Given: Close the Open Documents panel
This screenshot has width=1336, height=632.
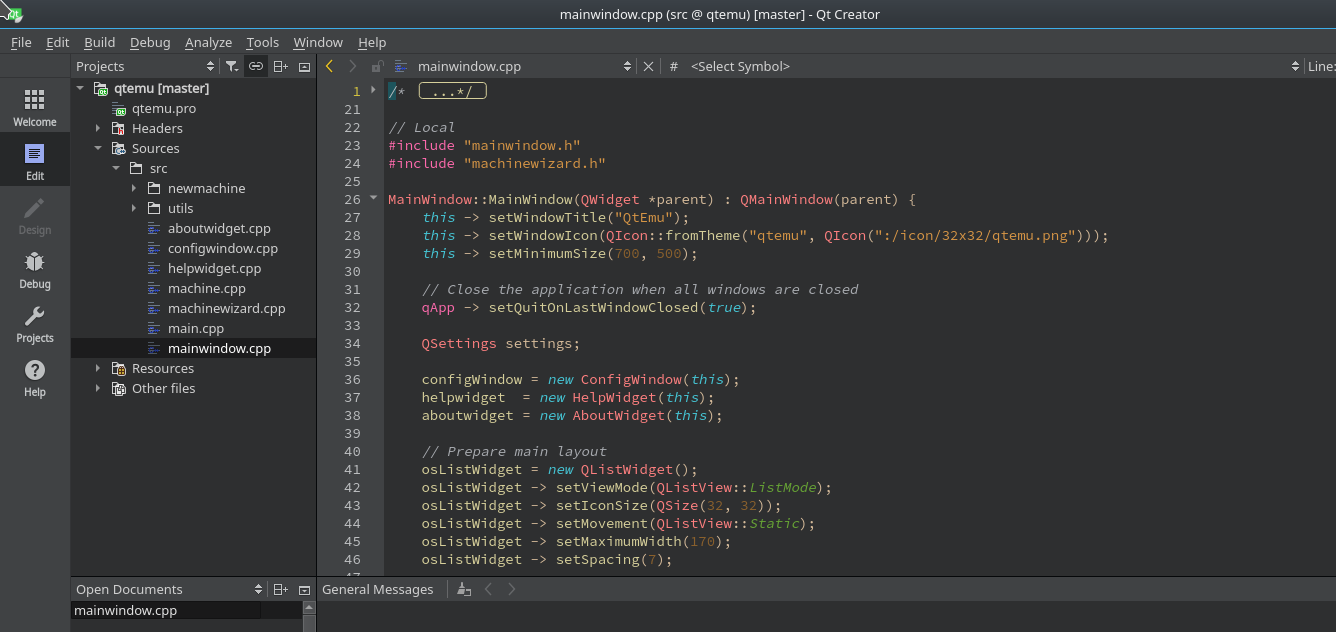Looking at the screenshot, I should 304,589.
